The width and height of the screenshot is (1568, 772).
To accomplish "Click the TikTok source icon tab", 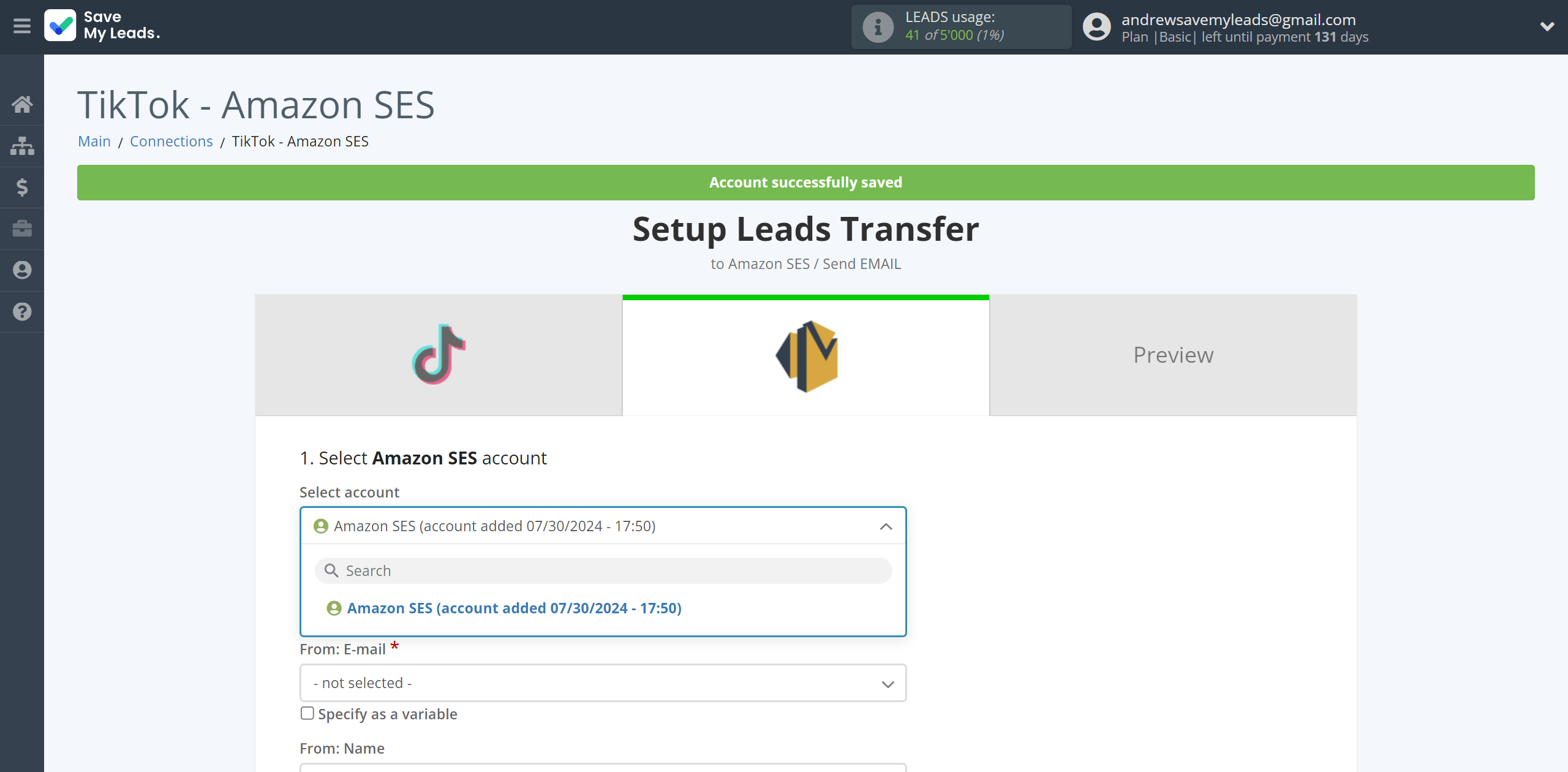I will pos(438,355).
